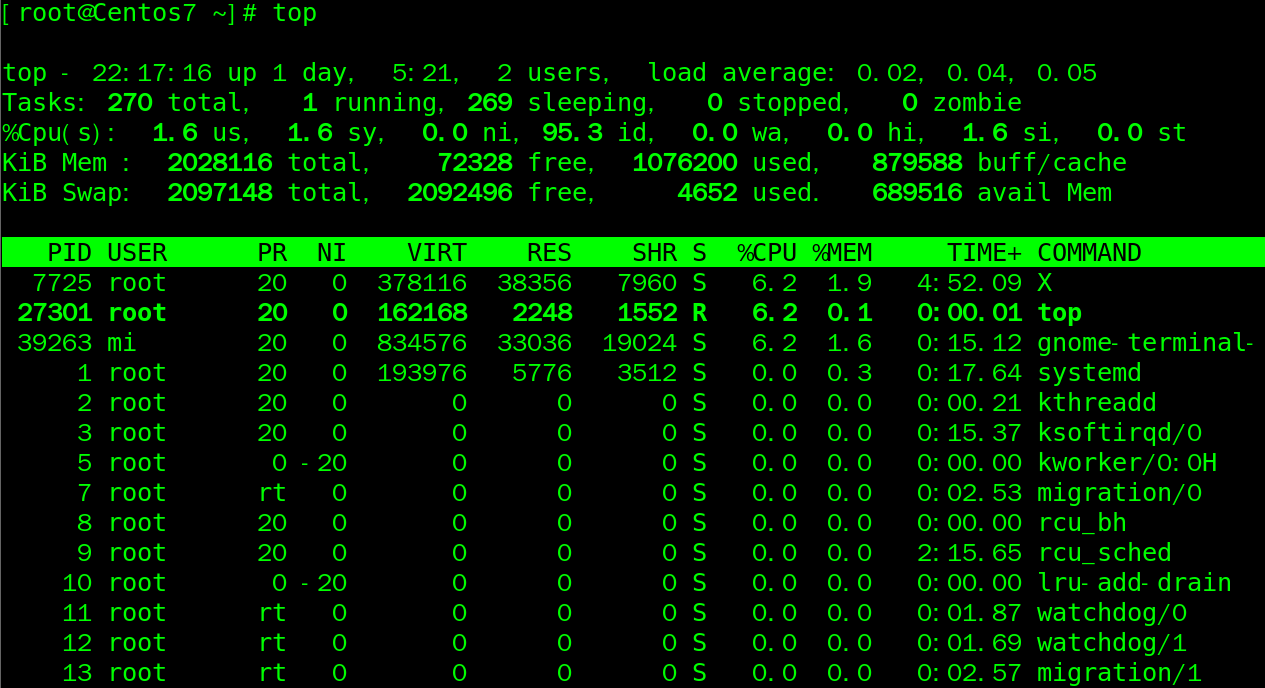Click the kthreadd command entry
Screen dimensions: 1265x688
coord(1097,403)
